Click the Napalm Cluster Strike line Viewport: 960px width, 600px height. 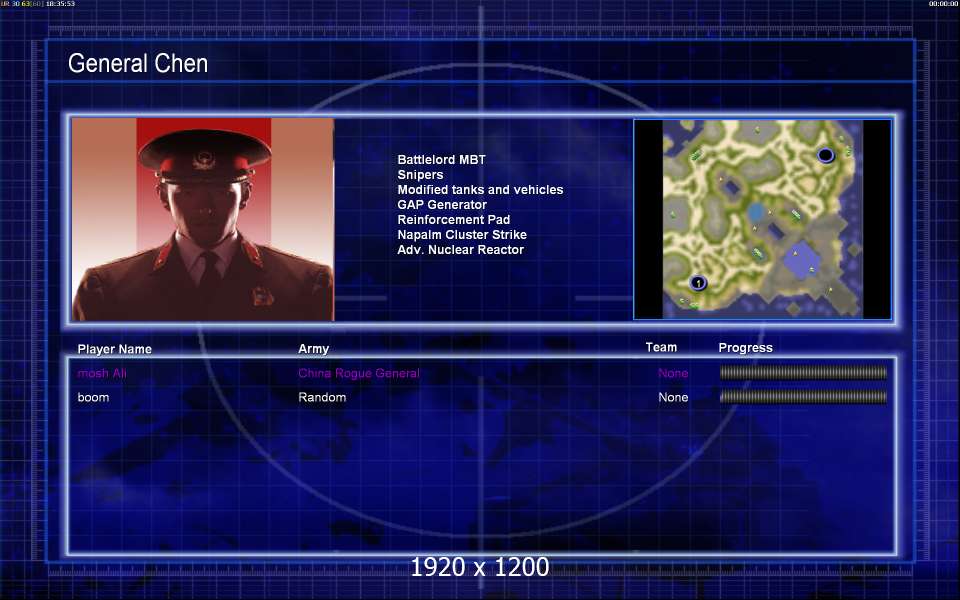[462, 234]
